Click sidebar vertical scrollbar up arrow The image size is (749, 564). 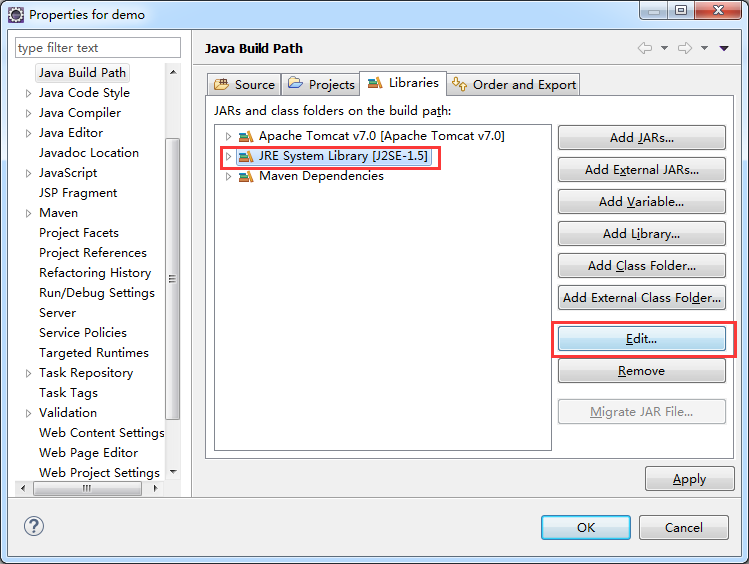[x=173, y=72]
